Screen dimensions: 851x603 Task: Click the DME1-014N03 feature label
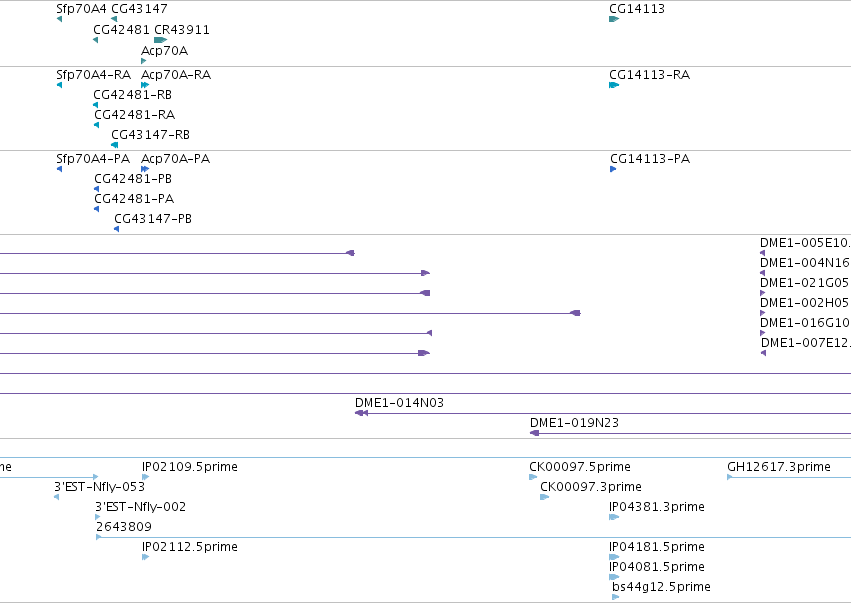click(x=399, y=403)
